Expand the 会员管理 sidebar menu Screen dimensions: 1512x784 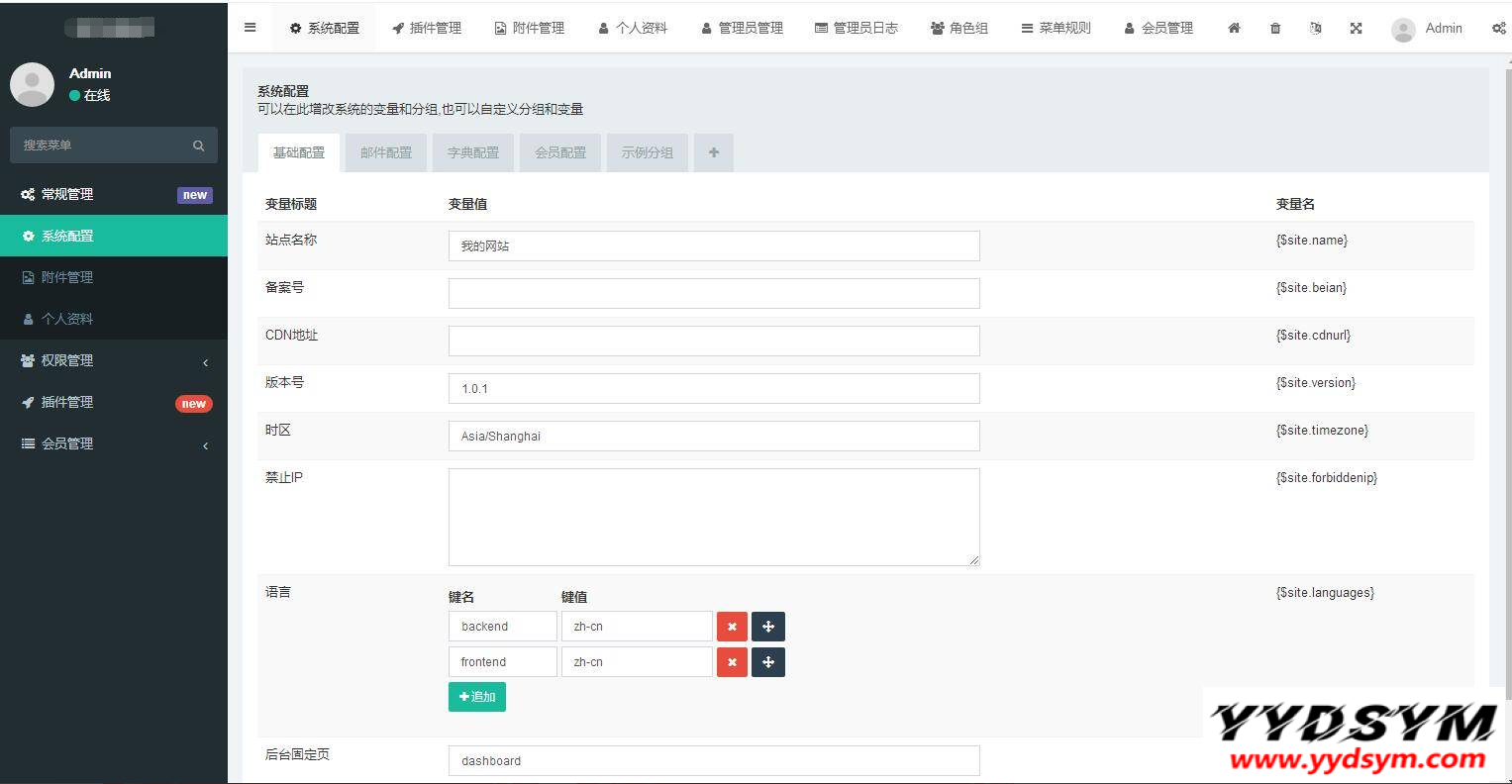pos(114,444)
